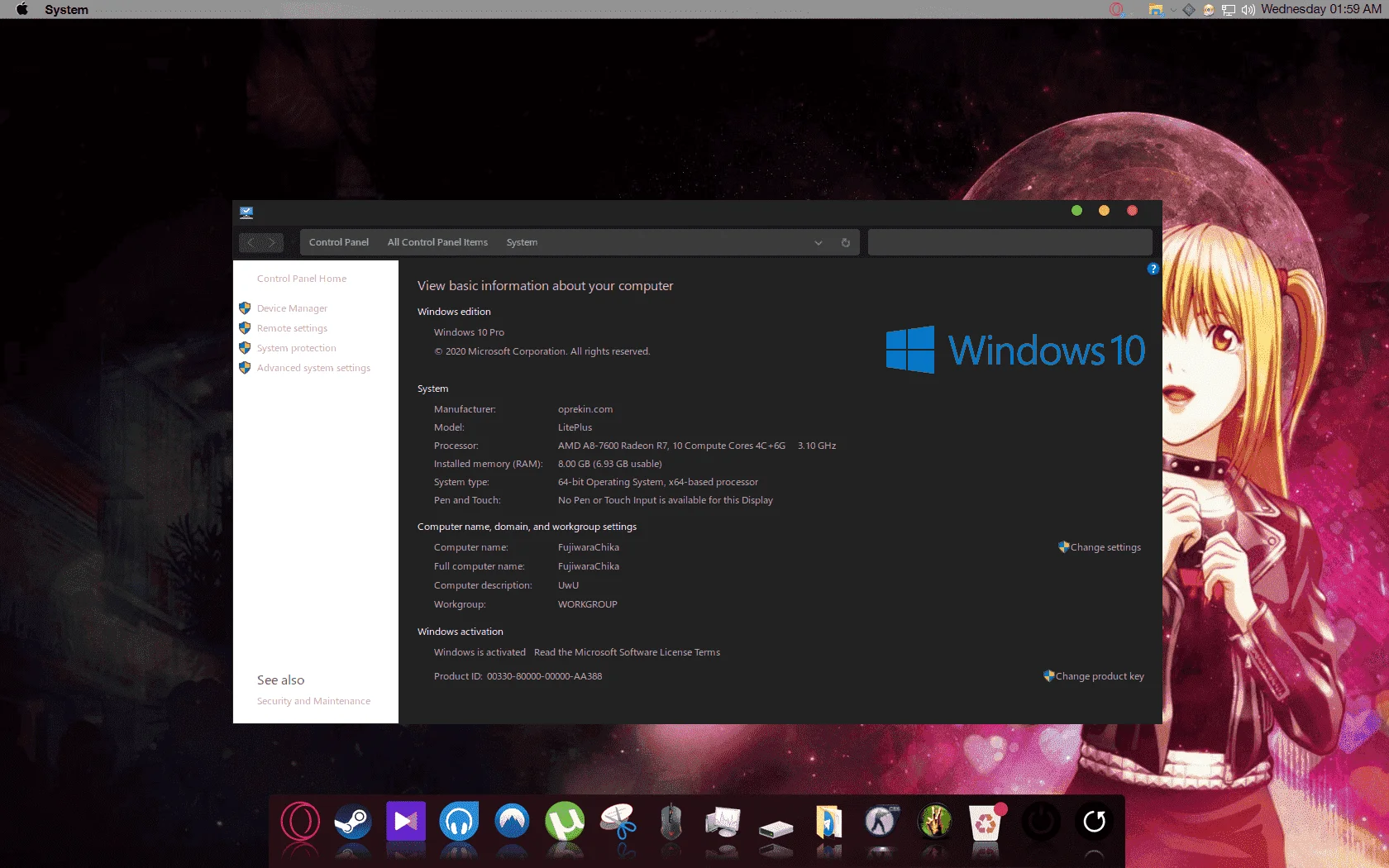Viewport: 1389px width, 868px height.
Task: Go back using the left arrow button
Action: (x=251, y=242)
